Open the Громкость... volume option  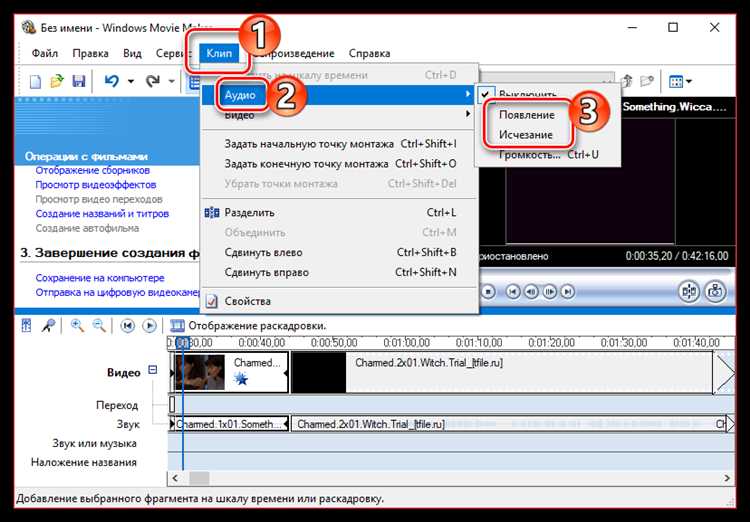(x=547, y=155)
